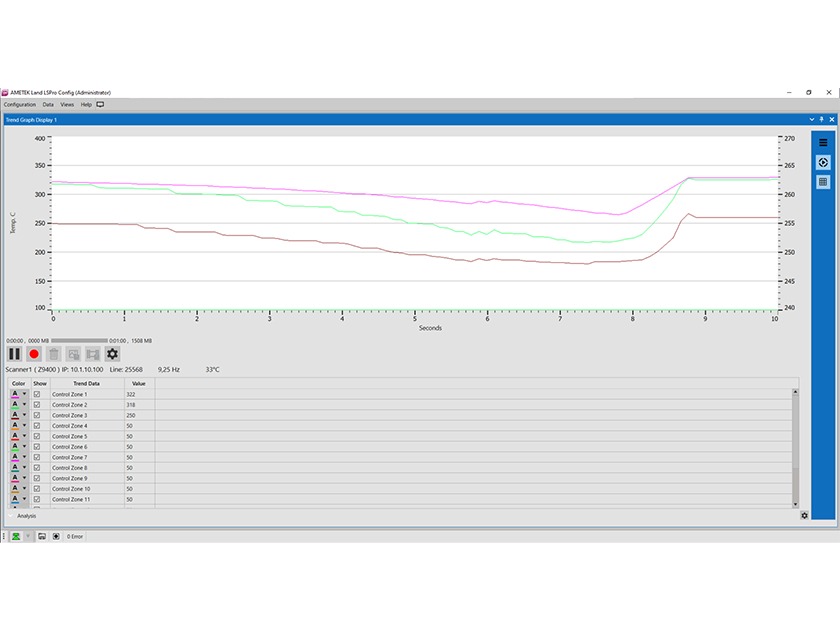Start recording with the red record icon
Image resolution: width=840 pixels, height=630 pixels.
click(x=33, y=353)
